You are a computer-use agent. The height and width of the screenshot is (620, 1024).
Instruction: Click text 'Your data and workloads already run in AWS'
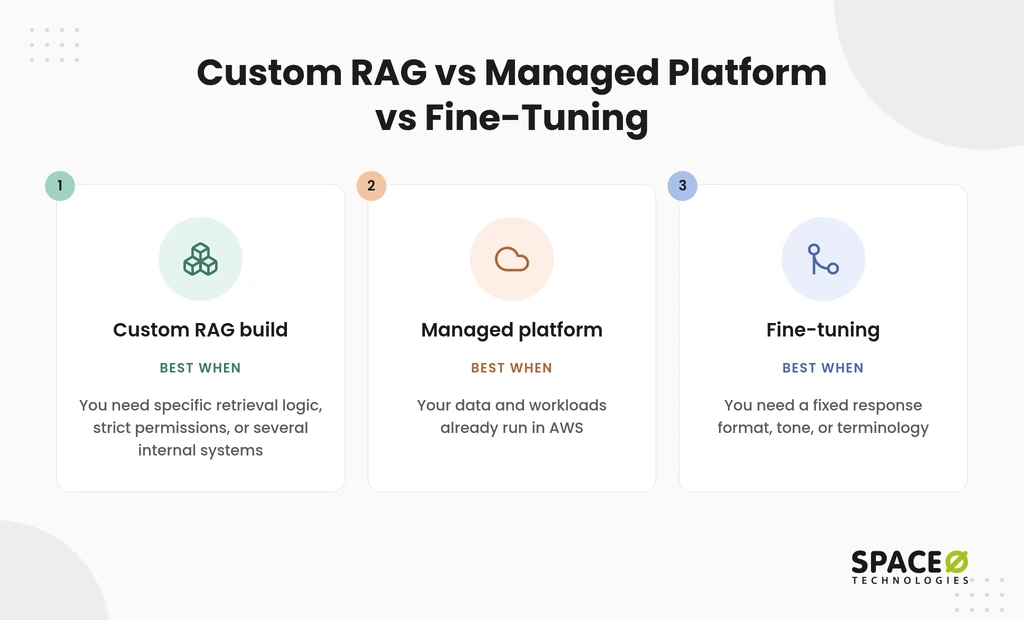(x=512, y=416)
